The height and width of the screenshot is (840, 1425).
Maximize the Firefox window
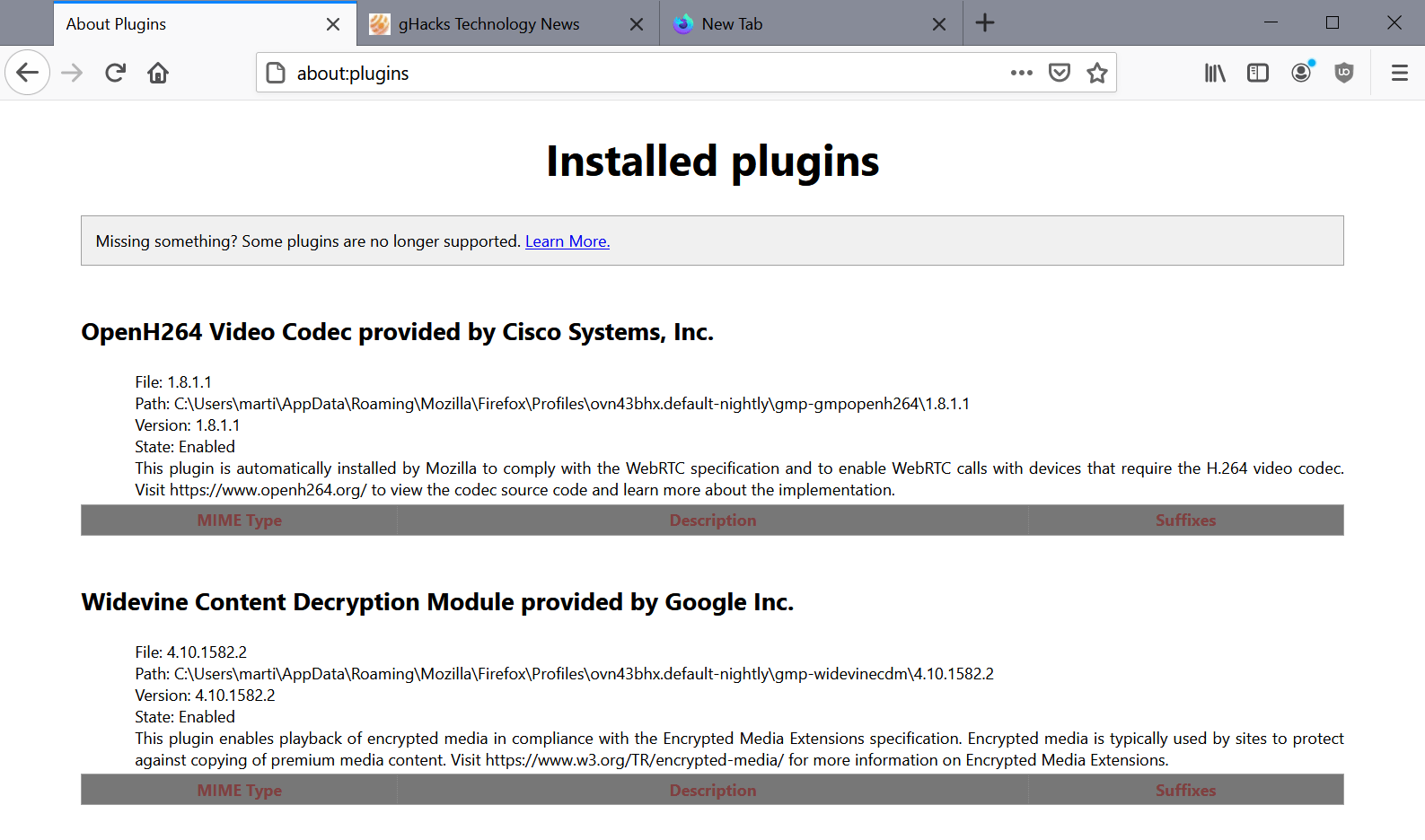[x=1333, y=22]
